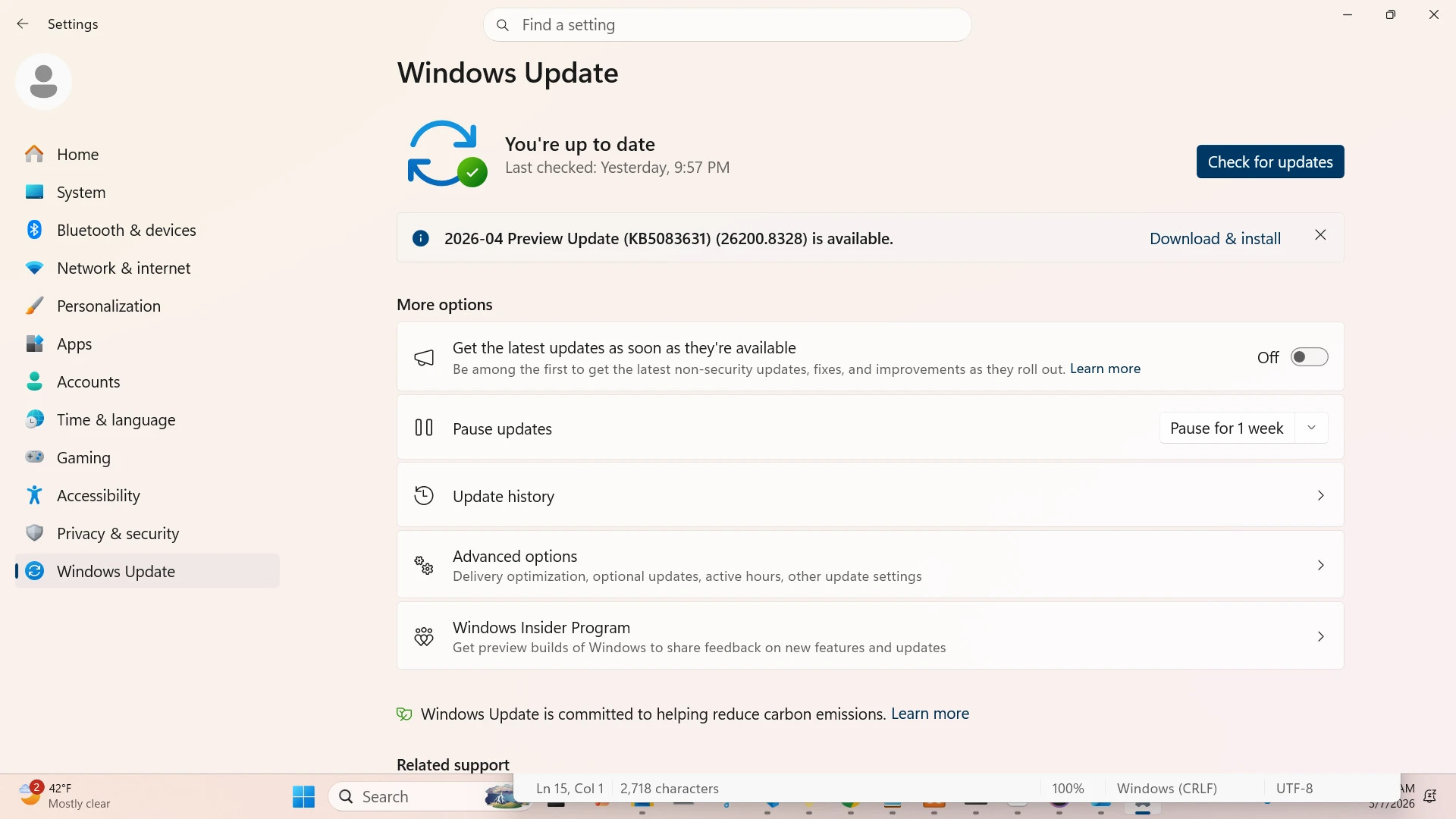Expand the Pause updates duration dropdown arrow
This screenshot has width=1456, height=819.
coord(1311,428)
